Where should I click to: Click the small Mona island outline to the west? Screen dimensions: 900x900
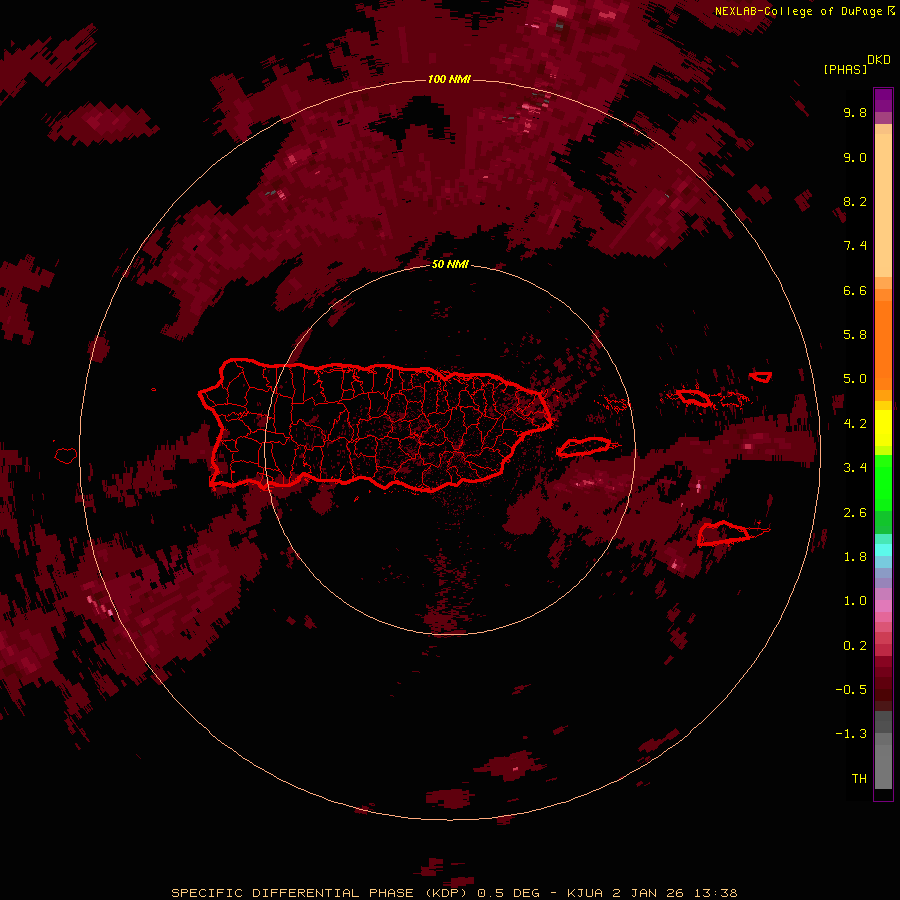point(66,455)
